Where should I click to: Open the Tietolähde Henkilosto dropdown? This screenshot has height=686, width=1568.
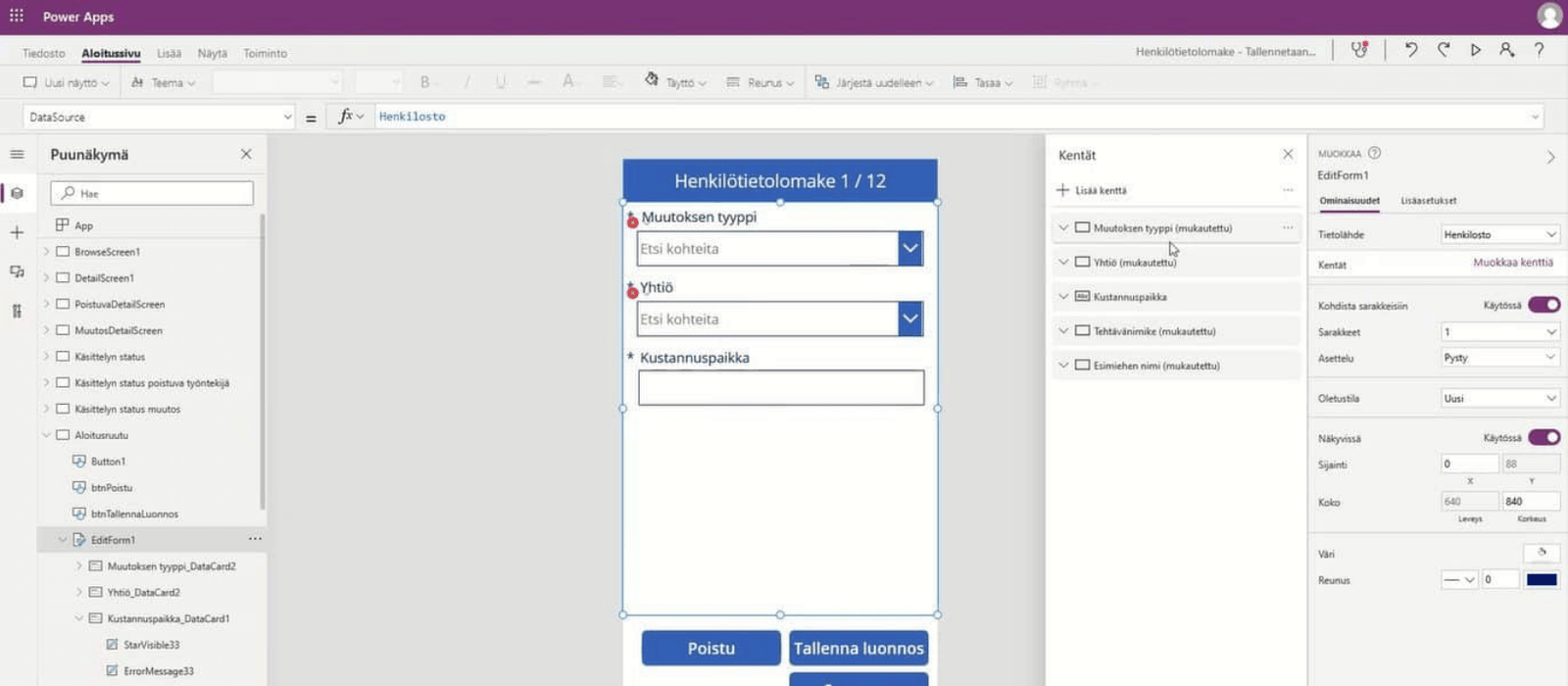[1499, 234]
